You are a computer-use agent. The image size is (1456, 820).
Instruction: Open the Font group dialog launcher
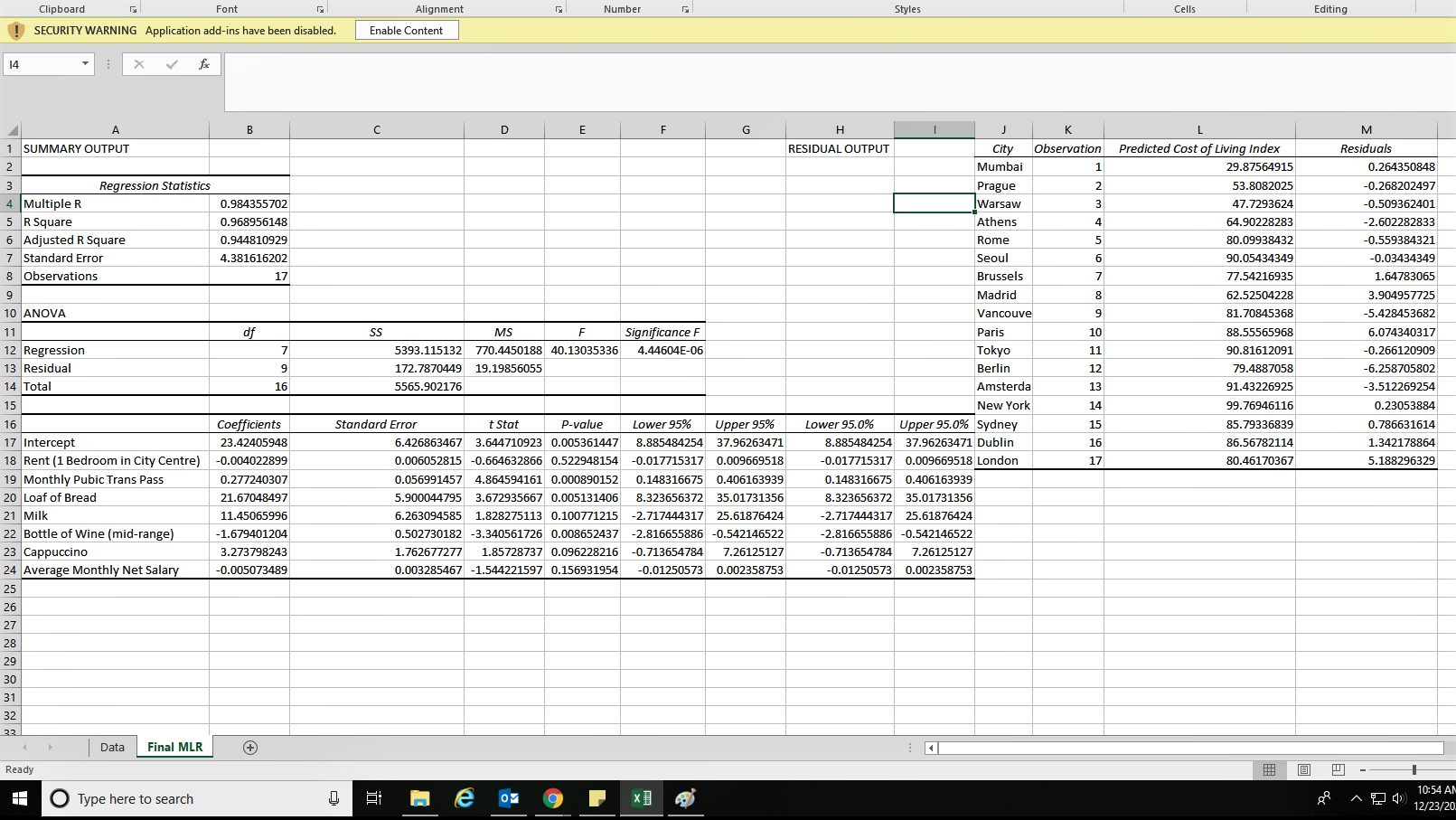(320, 9)
